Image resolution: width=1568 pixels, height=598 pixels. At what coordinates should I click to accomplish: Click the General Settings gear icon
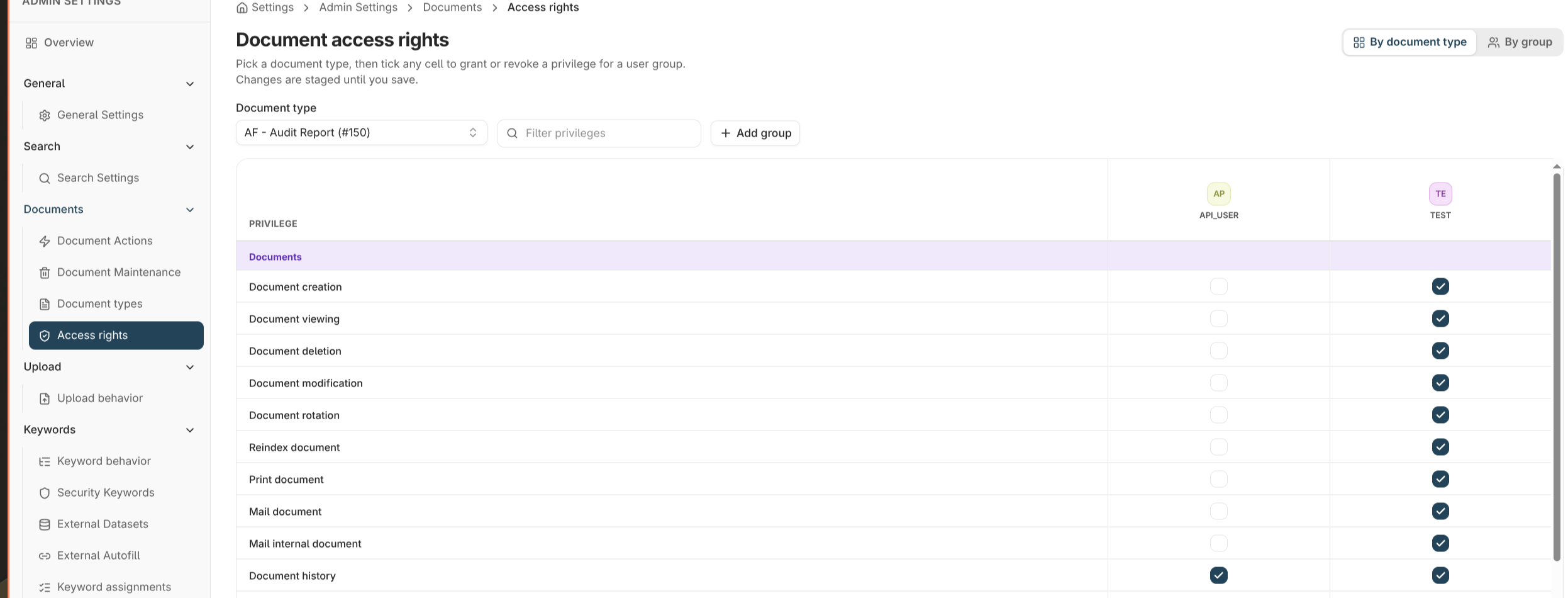[45, 115]
